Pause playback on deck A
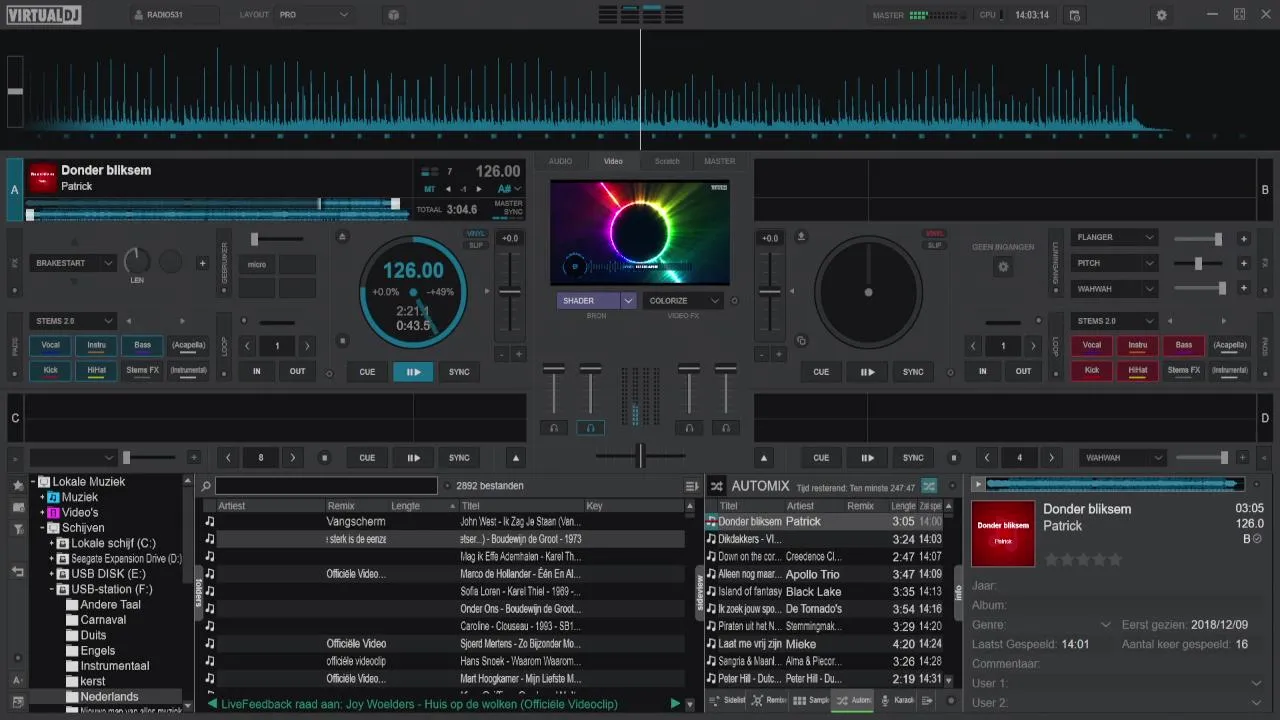 [x=413, y=372]
